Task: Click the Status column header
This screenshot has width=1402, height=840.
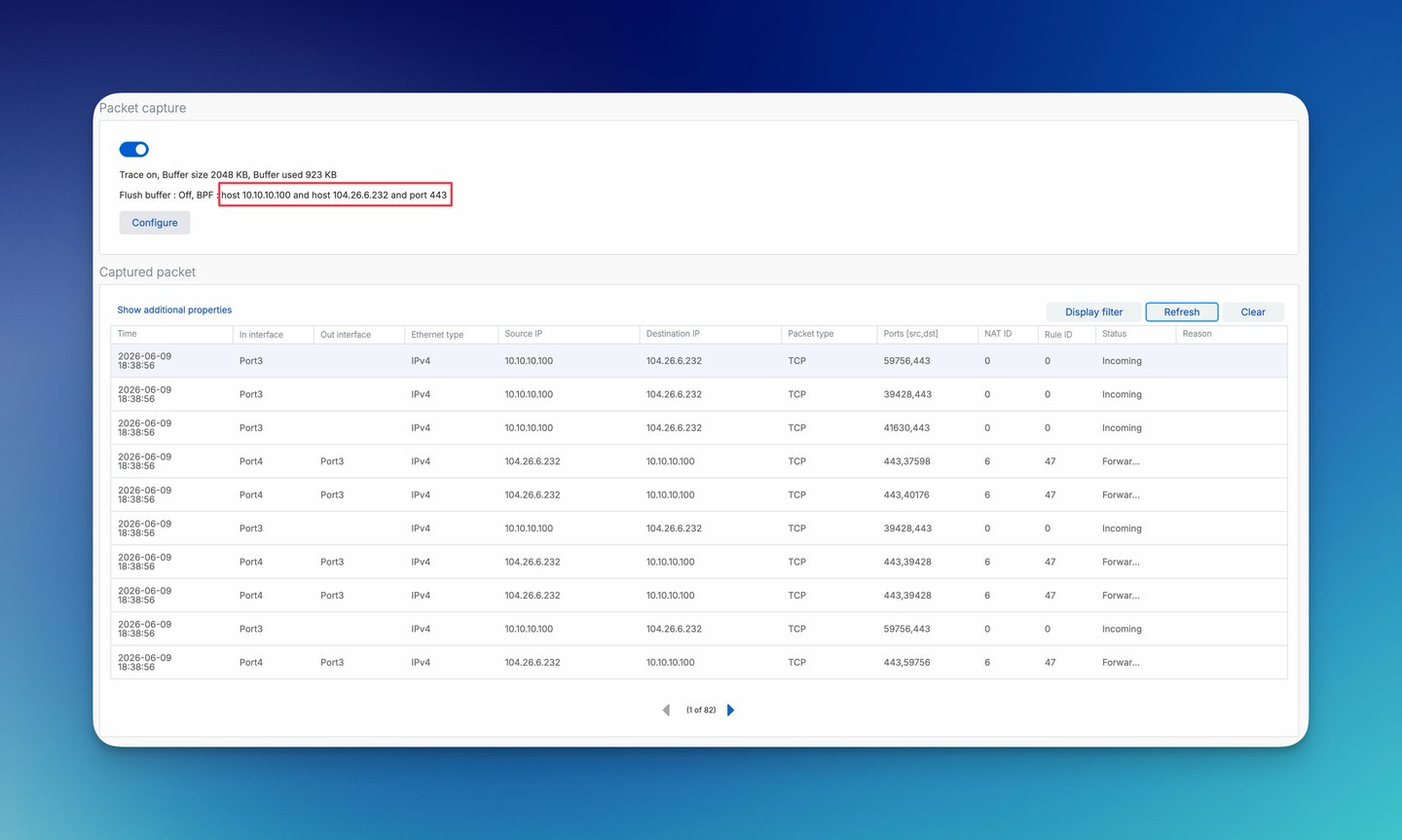Action: click(1114, 334)
